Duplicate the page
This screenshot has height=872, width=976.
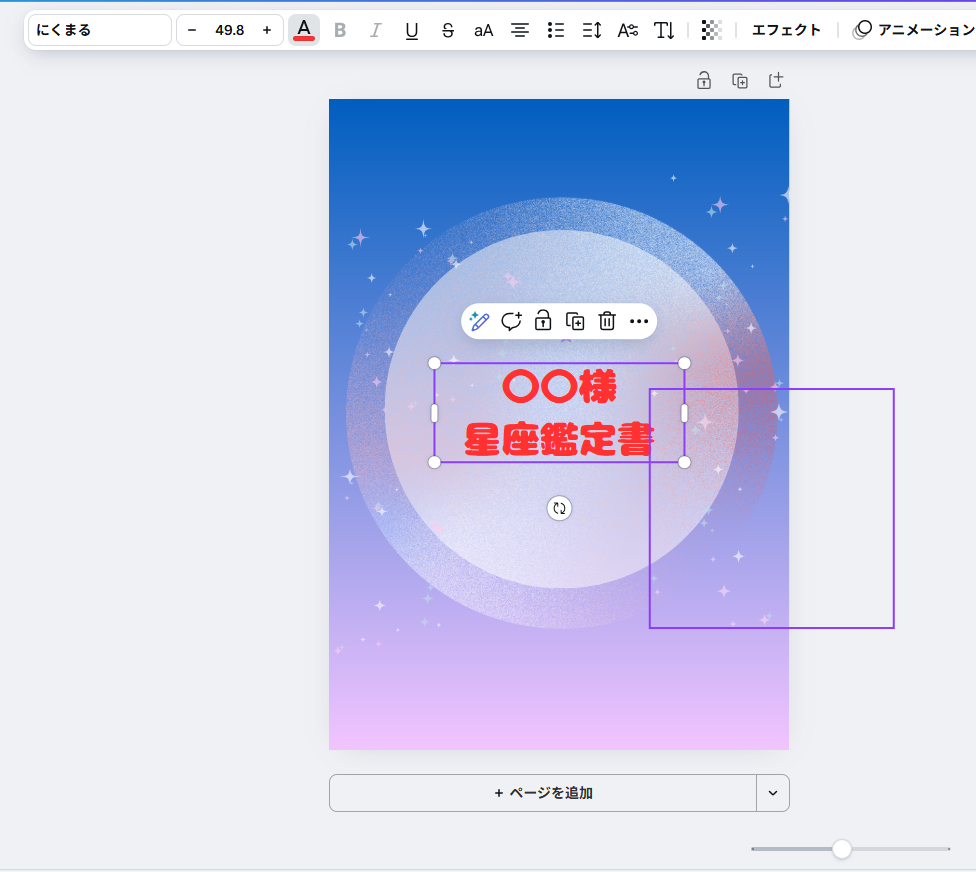coord(739,80)
